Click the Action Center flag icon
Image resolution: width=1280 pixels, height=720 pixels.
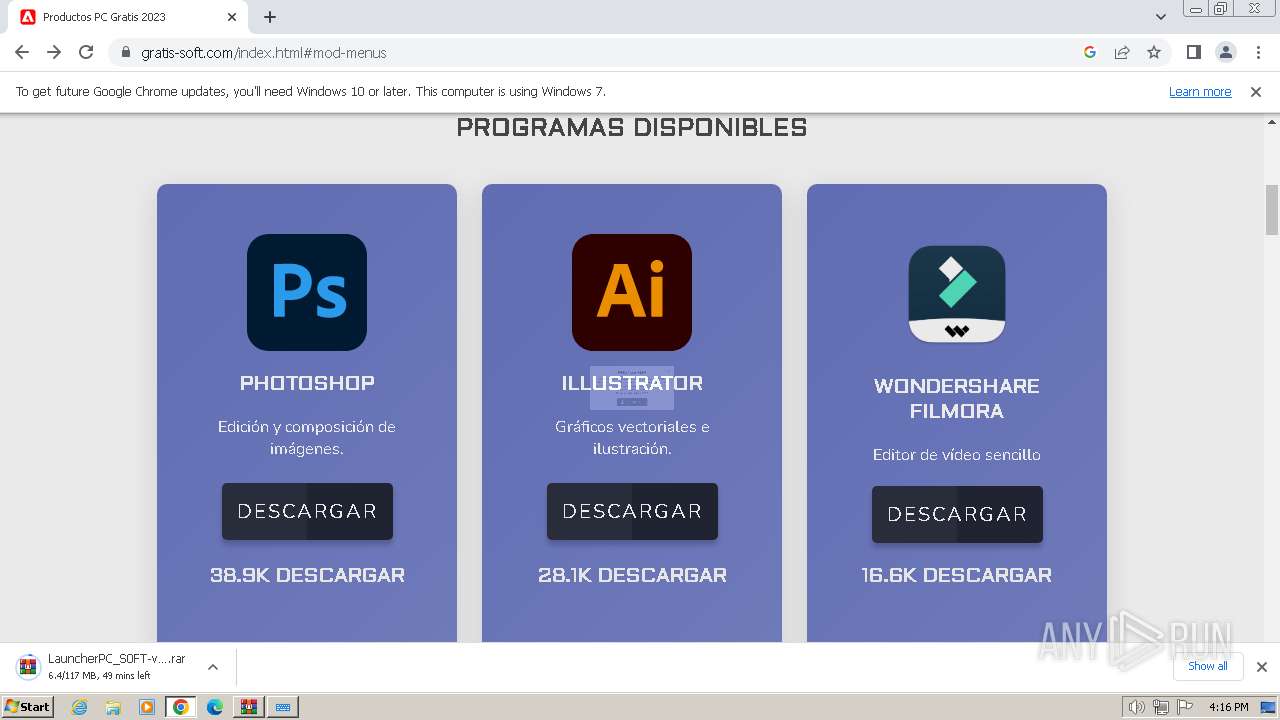click(1184, 707)
